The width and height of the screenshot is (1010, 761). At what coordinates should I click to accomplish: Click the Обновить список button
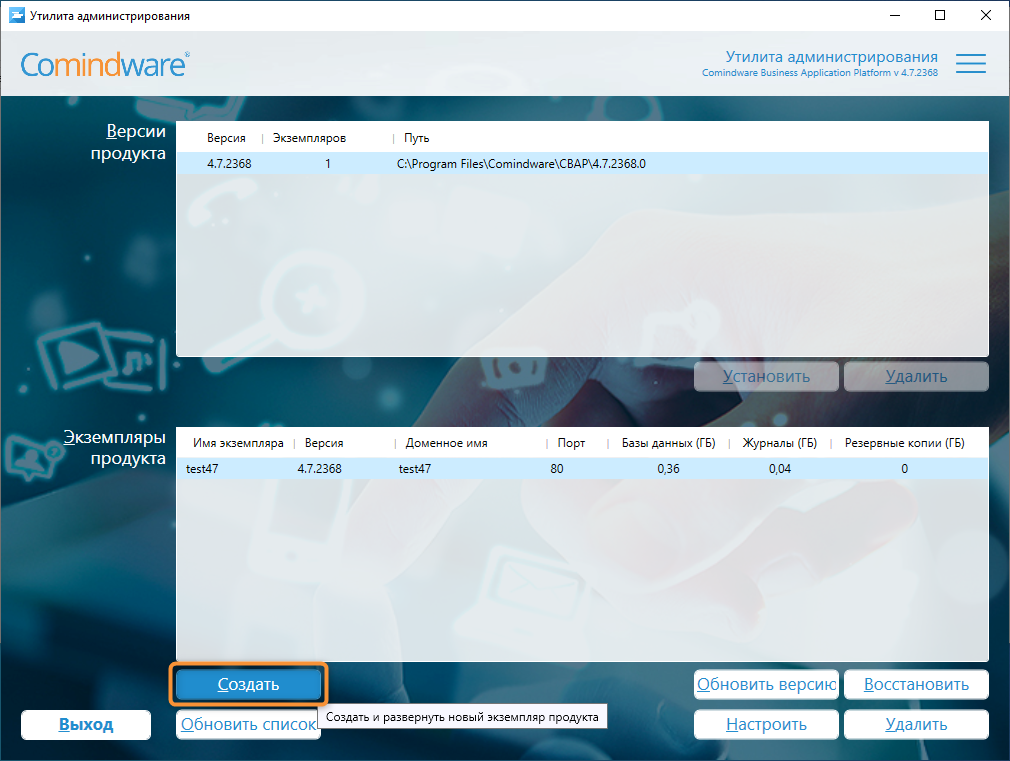coord(248,724)
